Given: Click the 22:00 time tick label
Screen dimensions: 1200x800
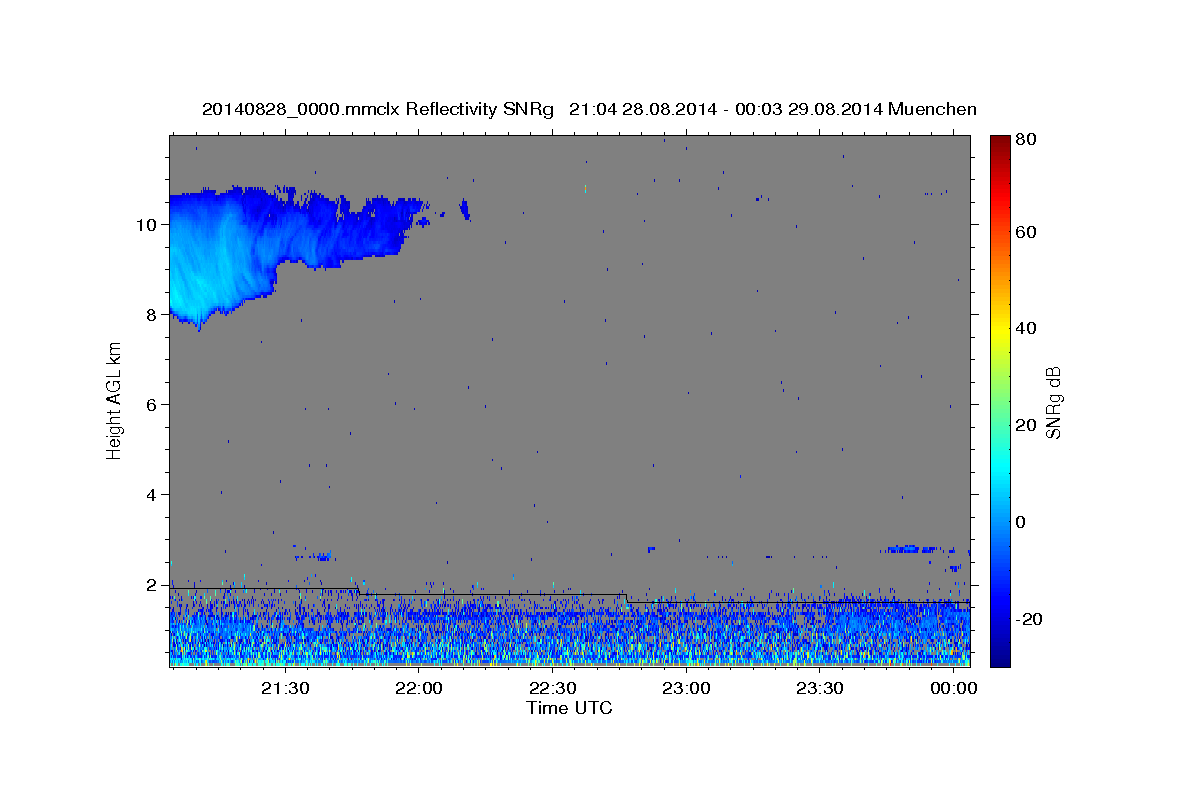Looking at the screenshot, I should pyautogui.click(x=419, y=689).
